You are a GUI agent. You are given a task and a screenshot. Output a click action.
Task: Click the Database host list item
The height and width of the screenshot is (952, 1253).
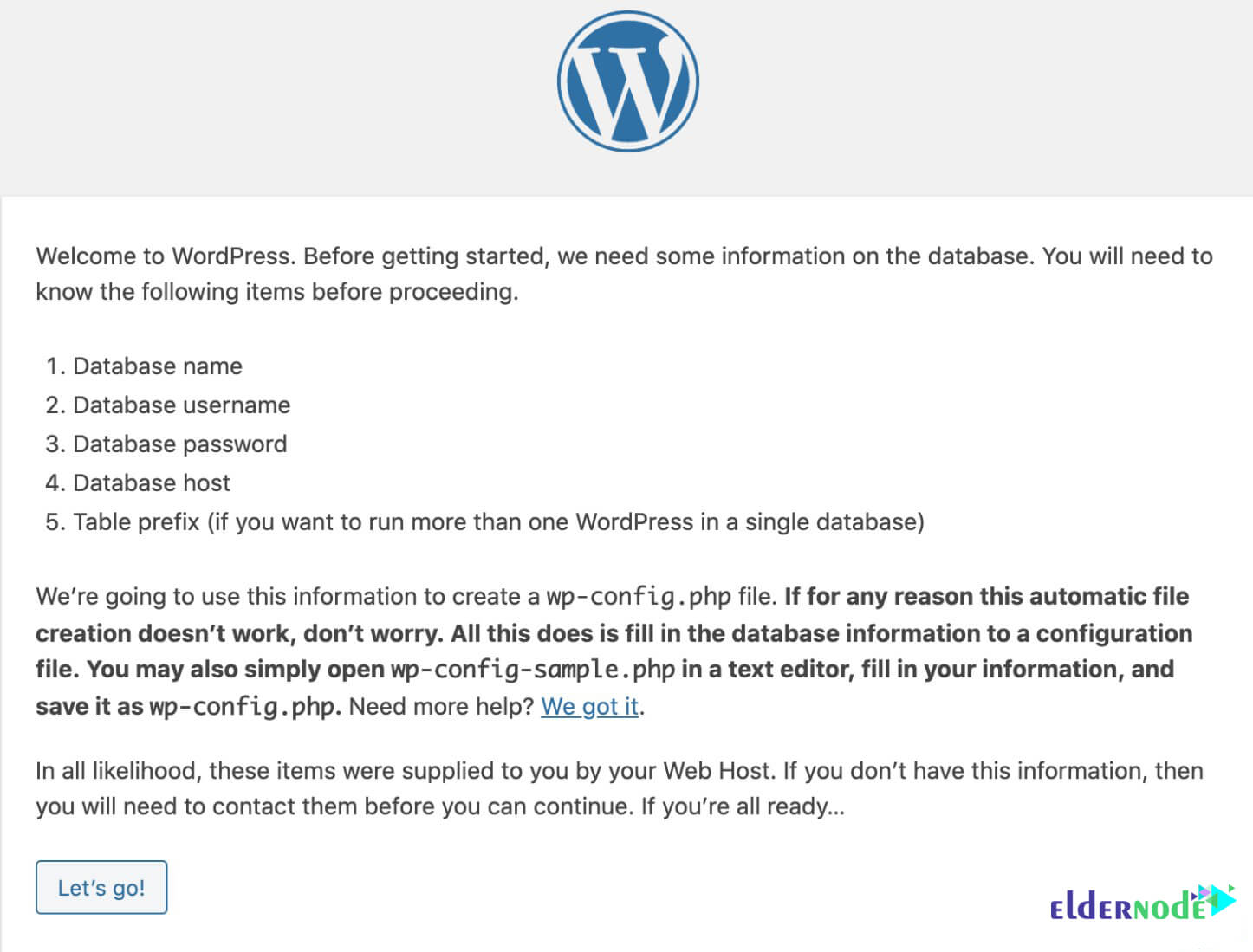[138, 483]
